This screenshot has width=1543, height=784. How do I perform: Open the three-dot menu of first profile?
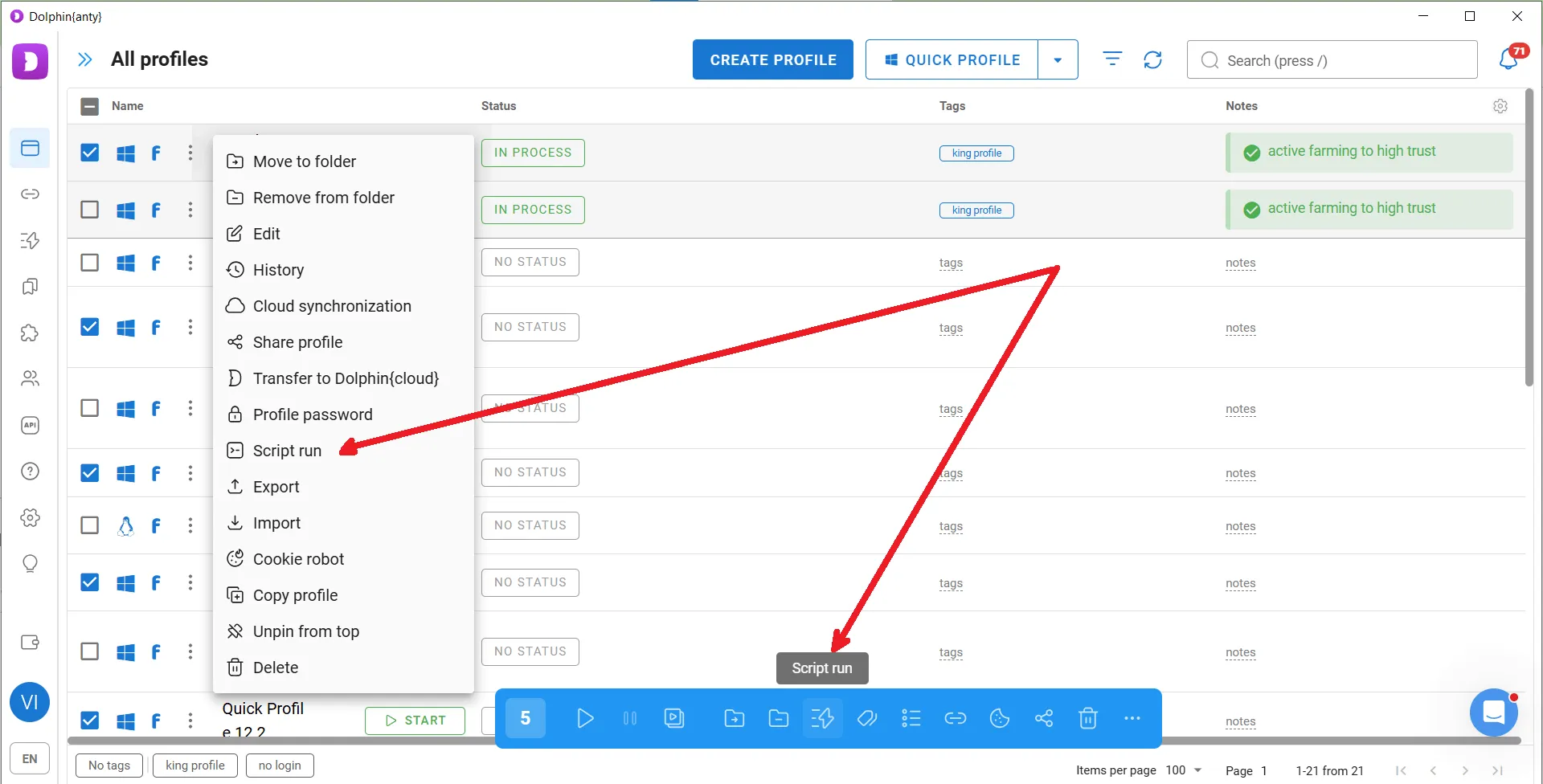tap(190, 153)
